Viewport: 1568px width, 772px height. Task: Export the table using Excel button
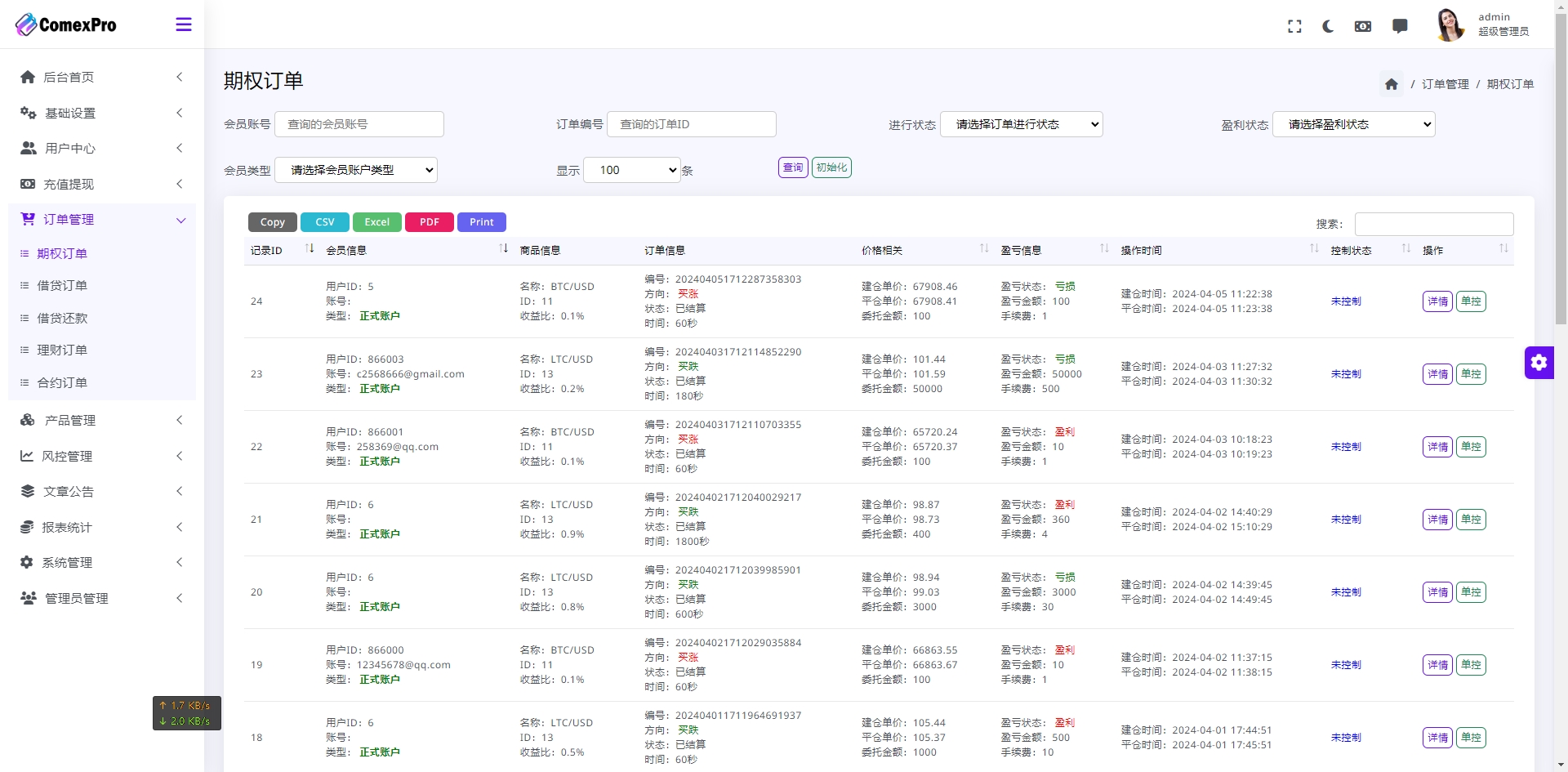(376, 222)
